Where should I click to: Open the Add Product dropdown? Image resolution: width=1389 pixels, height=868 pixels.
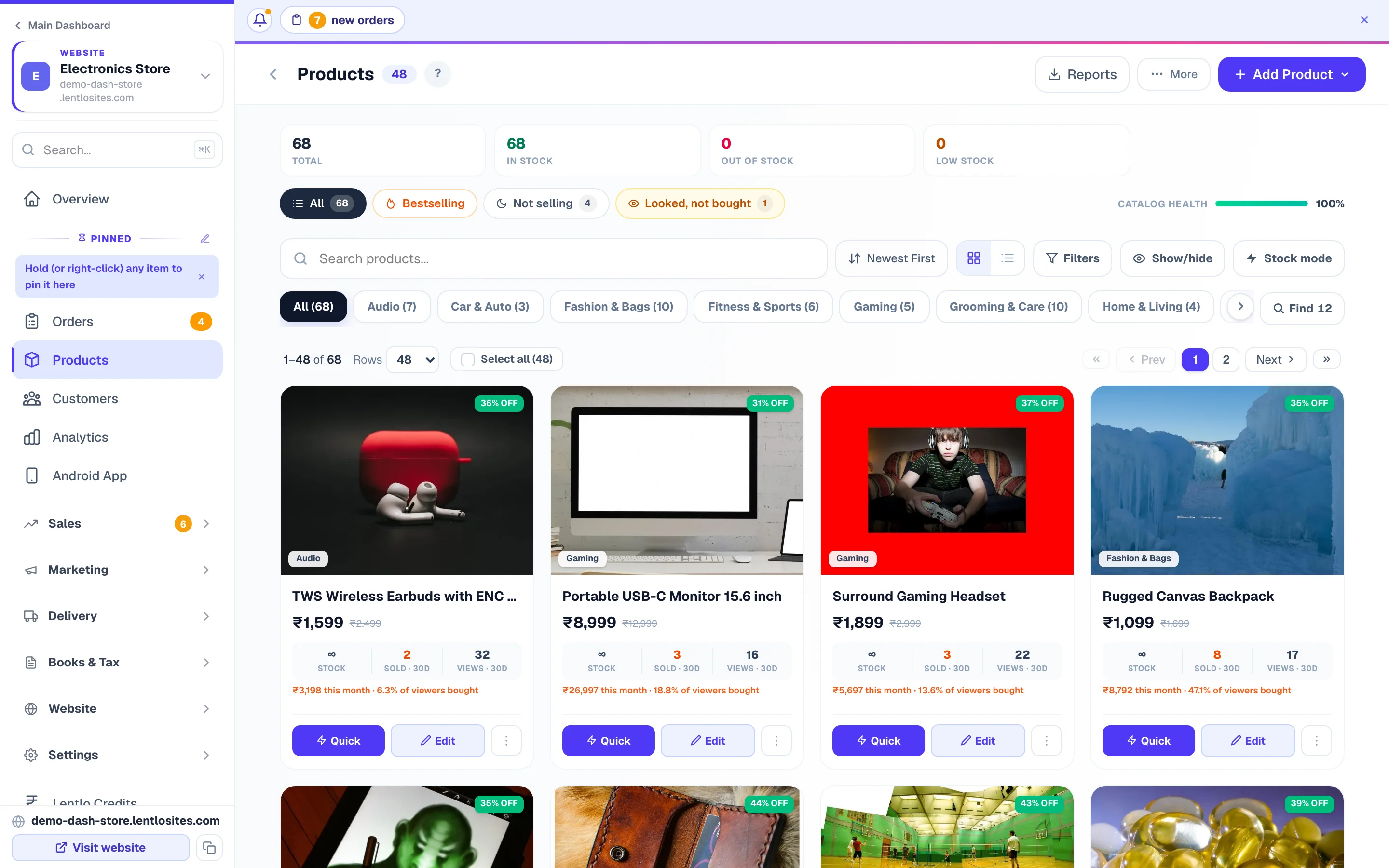click(1292, 74)
